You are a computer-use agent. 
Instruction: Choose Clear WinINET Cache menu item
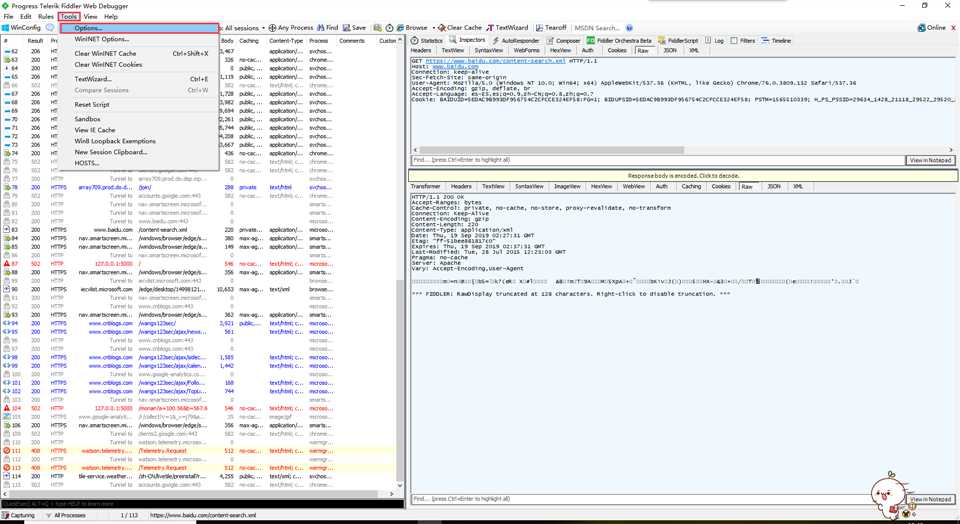pyautogui.click(x=139, y=53)
